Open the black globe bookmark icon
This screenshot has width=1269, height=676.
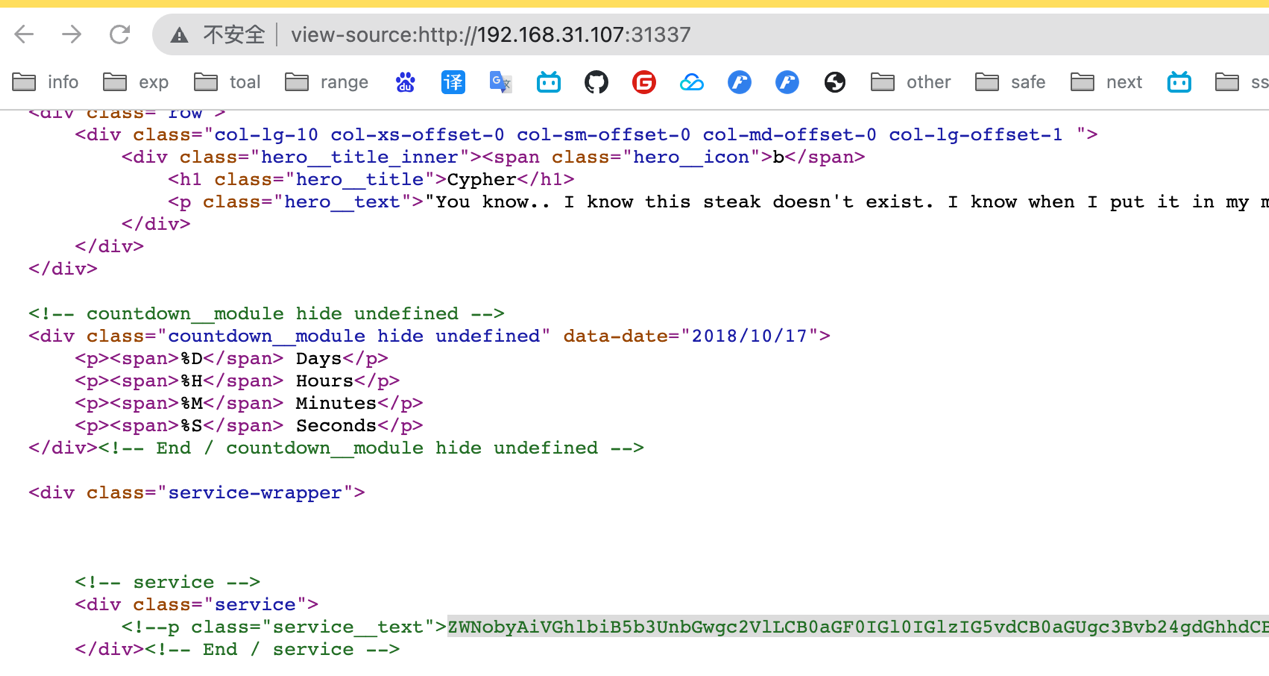(835, 82)
